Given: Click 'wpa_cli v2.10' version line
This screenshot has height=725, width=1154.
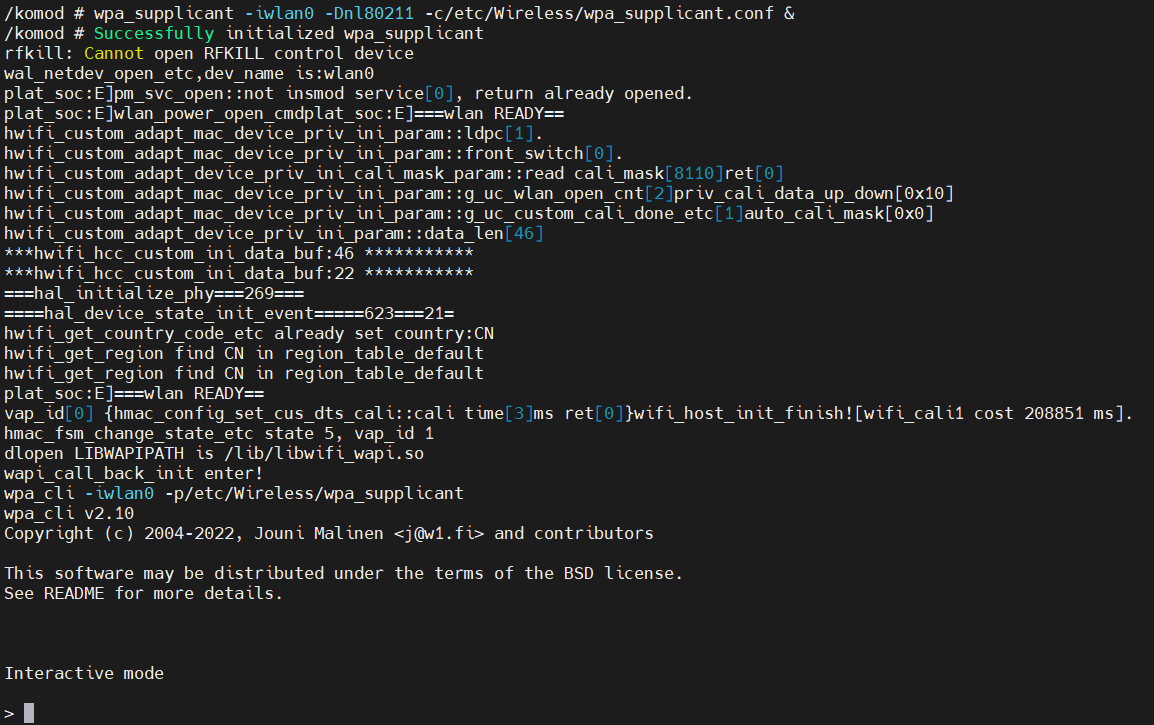Looking at the screenshot, I should point(69,513).
